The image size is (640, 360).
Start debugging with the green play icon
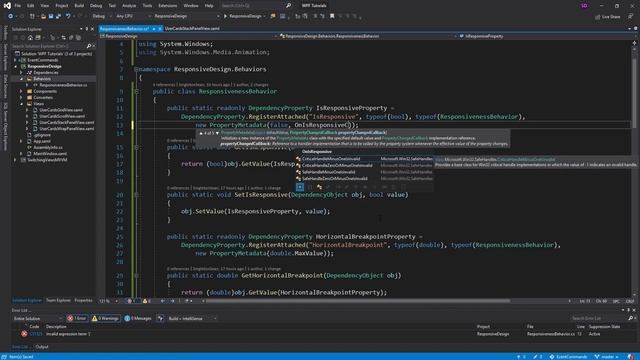225,16
